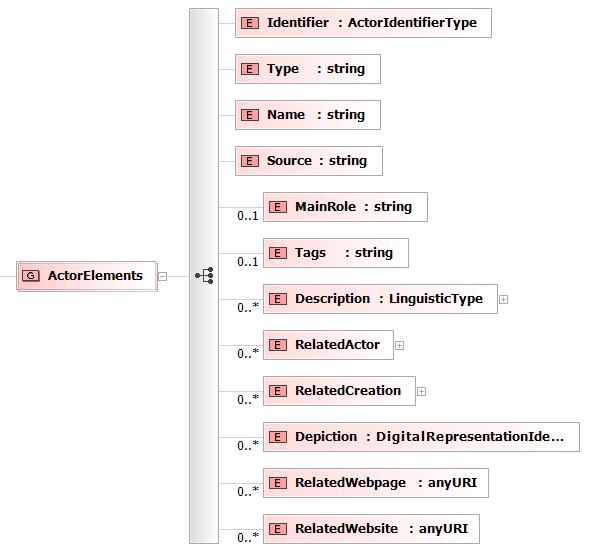596x552 pixels.
Task: Click the sequence compositor icon
Action: click(204, 276)
